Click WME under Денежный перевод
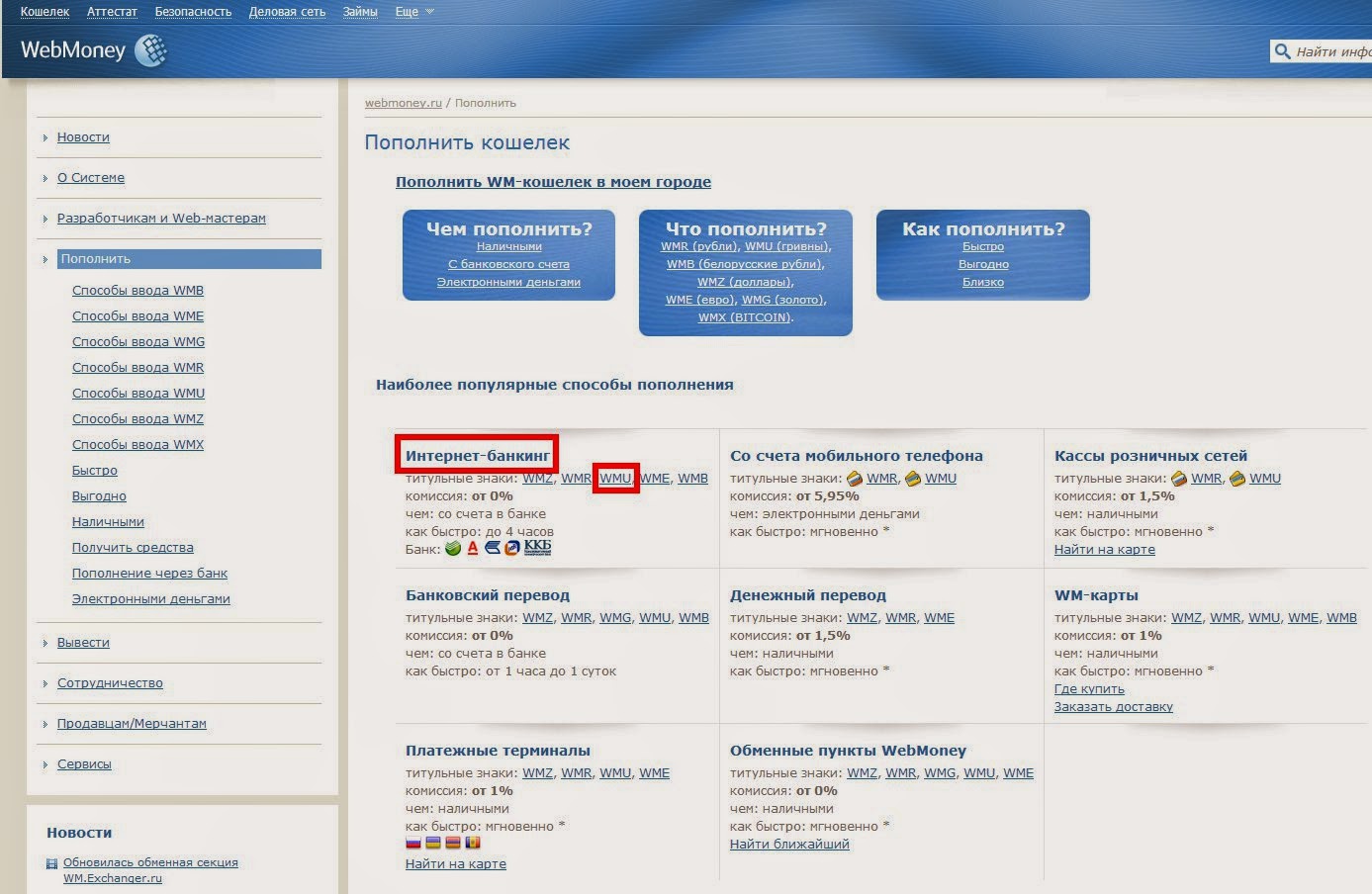1372x894 pixels. (x=940, y=618)
